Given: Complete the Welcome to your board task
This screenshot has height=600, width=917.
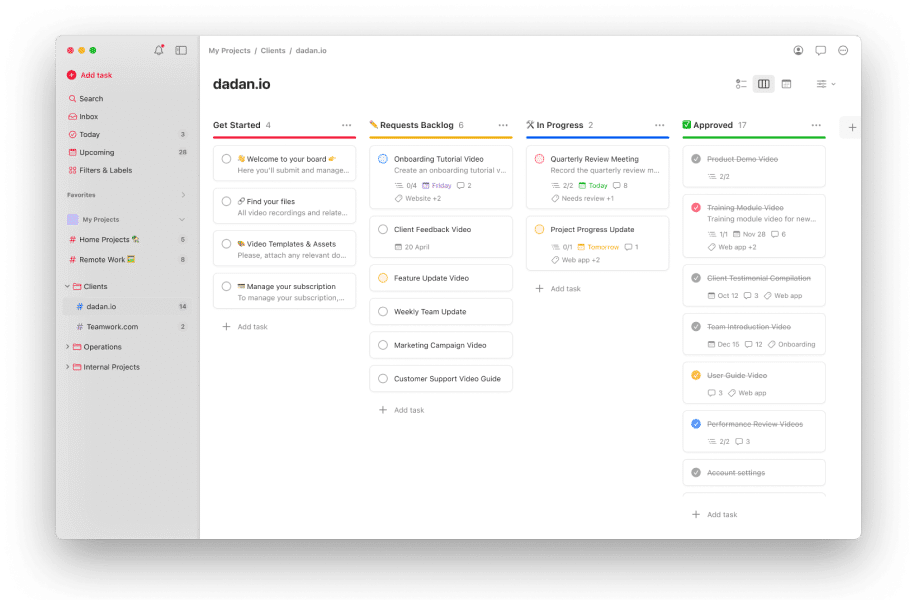Looking at the screenshot, I should point(226,159).
